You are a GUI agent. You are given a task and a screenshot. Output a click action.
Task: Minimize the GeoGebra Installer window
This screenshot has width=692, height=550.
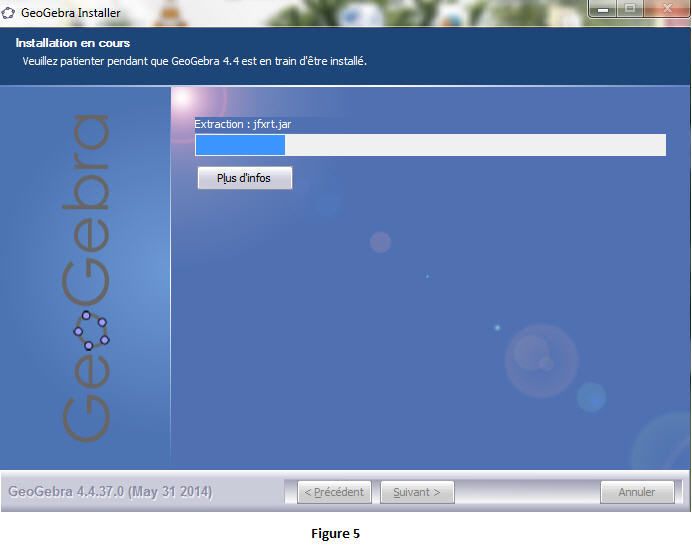pos(603,9)
